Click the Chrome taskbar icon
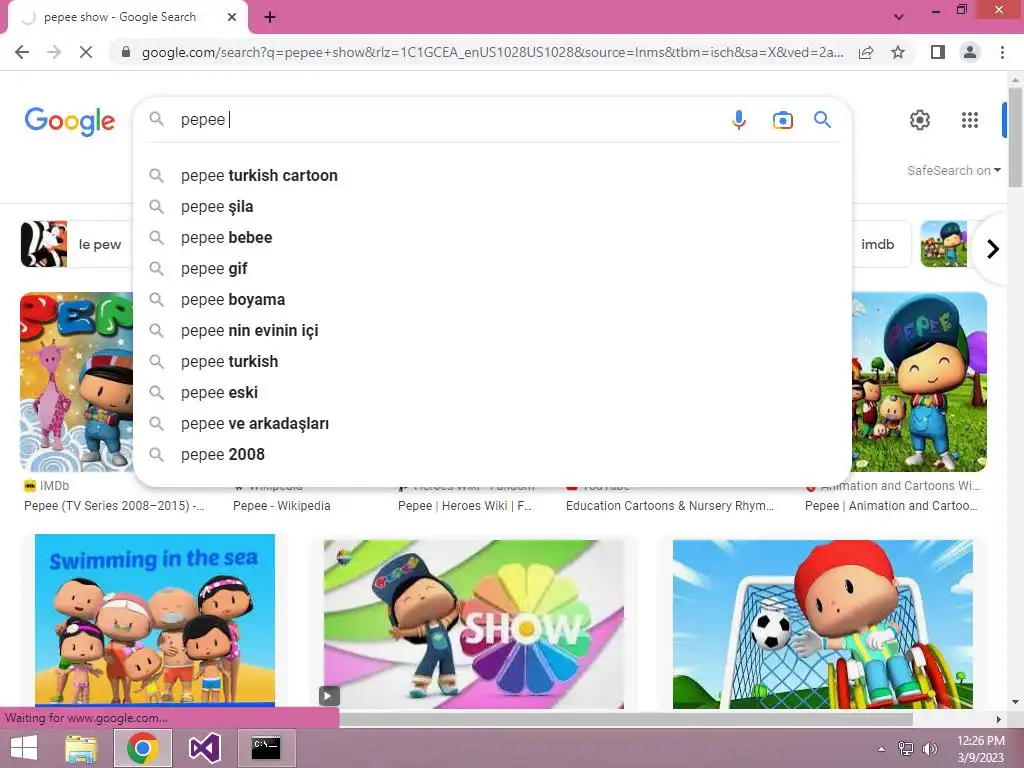The height and width of the screenshot is (768, 1024). (143, 748)
